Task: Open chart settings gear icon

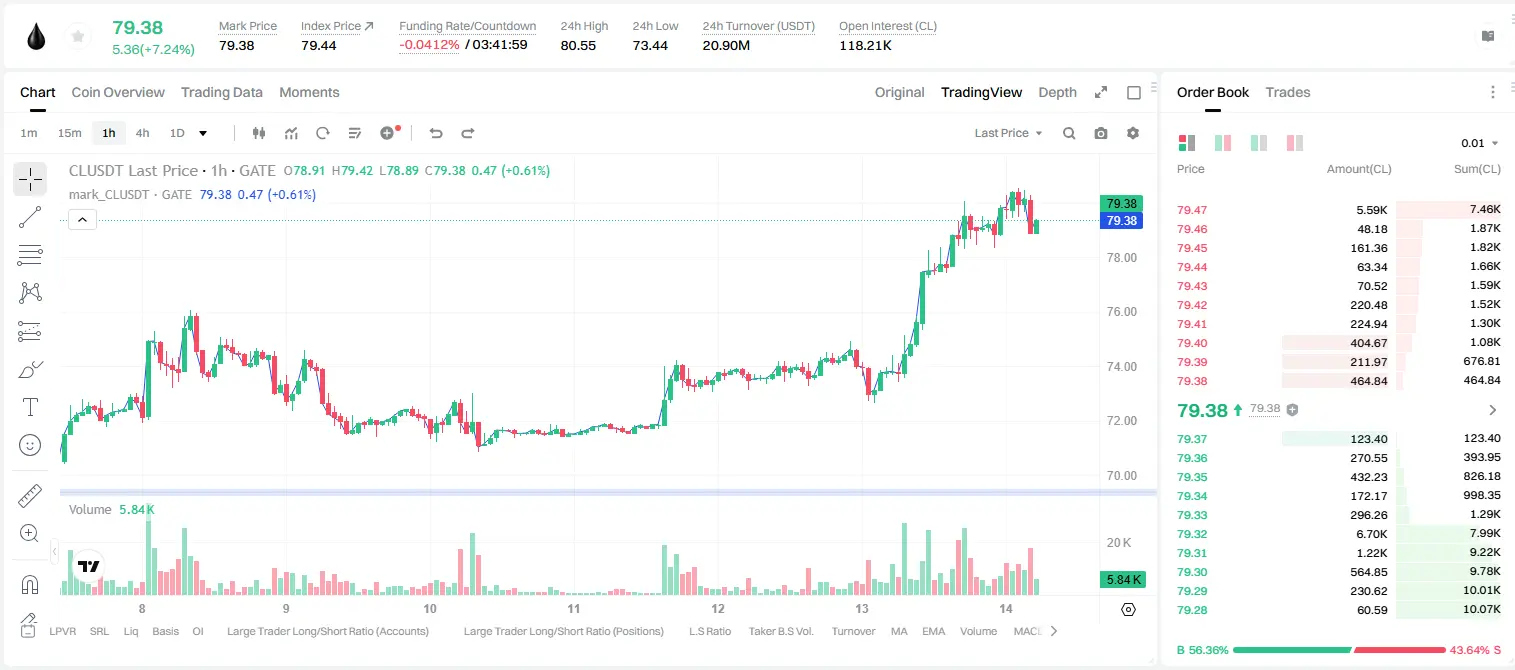Action: pos(1133,133)
